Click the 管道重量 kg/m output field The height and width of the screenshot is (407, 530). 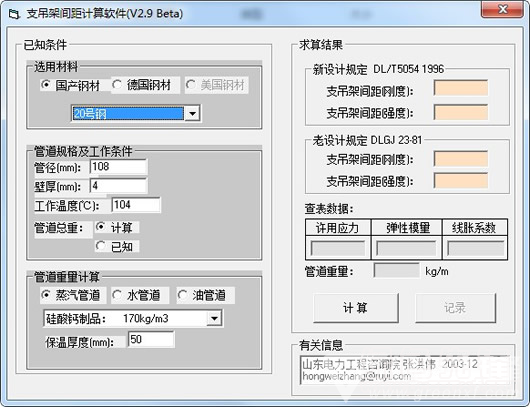(x=396, y=270)
